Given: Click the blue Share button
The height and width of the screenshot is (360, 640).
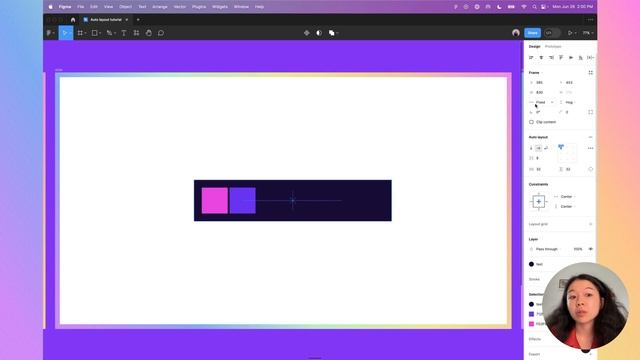Looking at the screenshot, I should click(532, 33).
